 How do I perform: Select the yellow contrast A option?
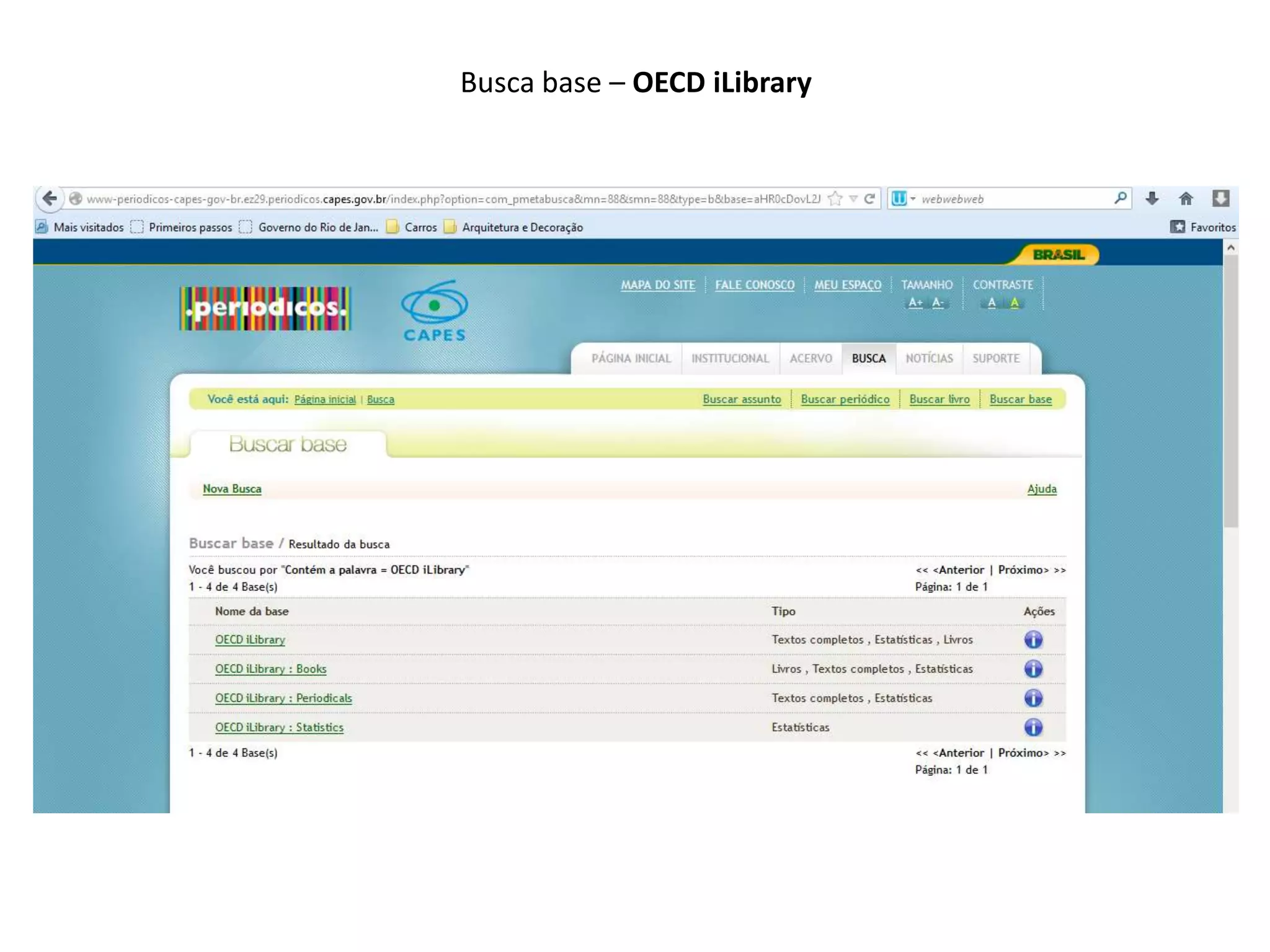tap(1015, 303)
